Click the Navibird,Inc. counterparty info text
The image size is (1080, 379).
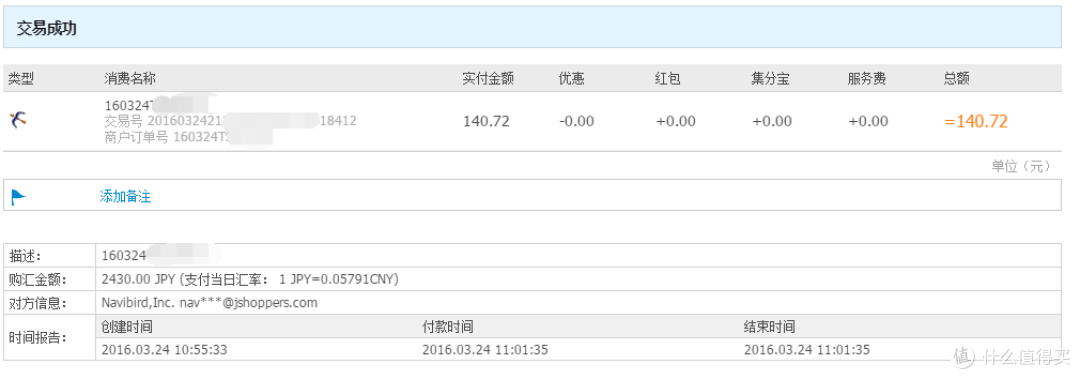tap(209, 303)
